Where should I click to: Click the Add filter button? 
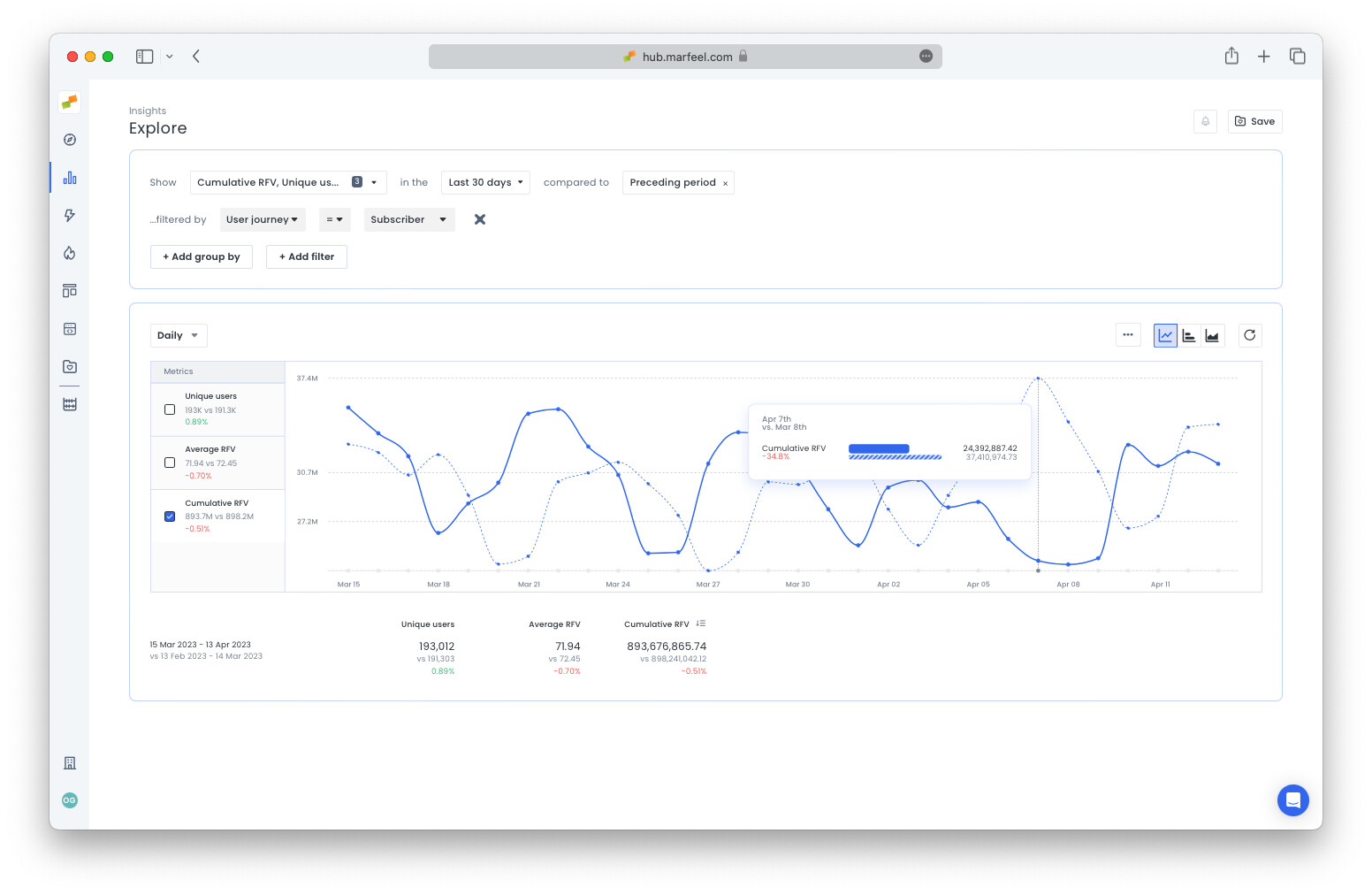pyautogui.click(x=307, y=256)
